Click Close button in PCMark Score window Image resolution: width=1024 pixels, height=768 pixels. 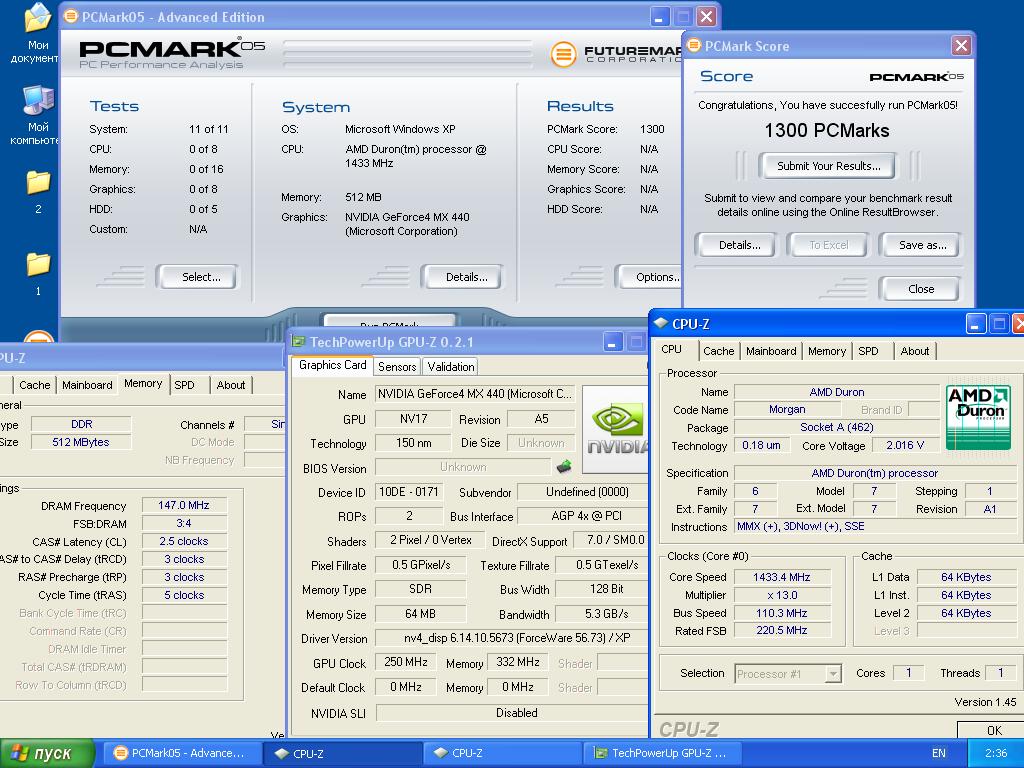pyautogui.click(x=921, y=289)
